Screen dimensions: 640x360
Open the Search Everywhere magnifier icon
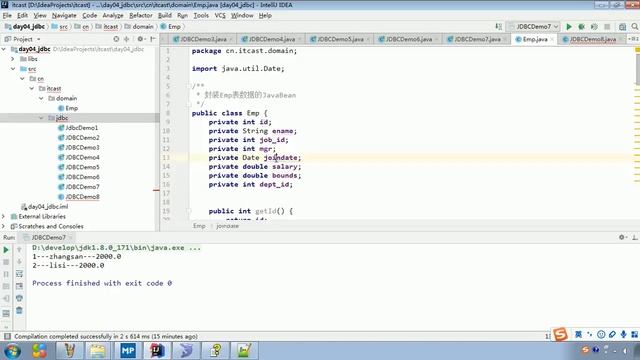click(635, 27)
